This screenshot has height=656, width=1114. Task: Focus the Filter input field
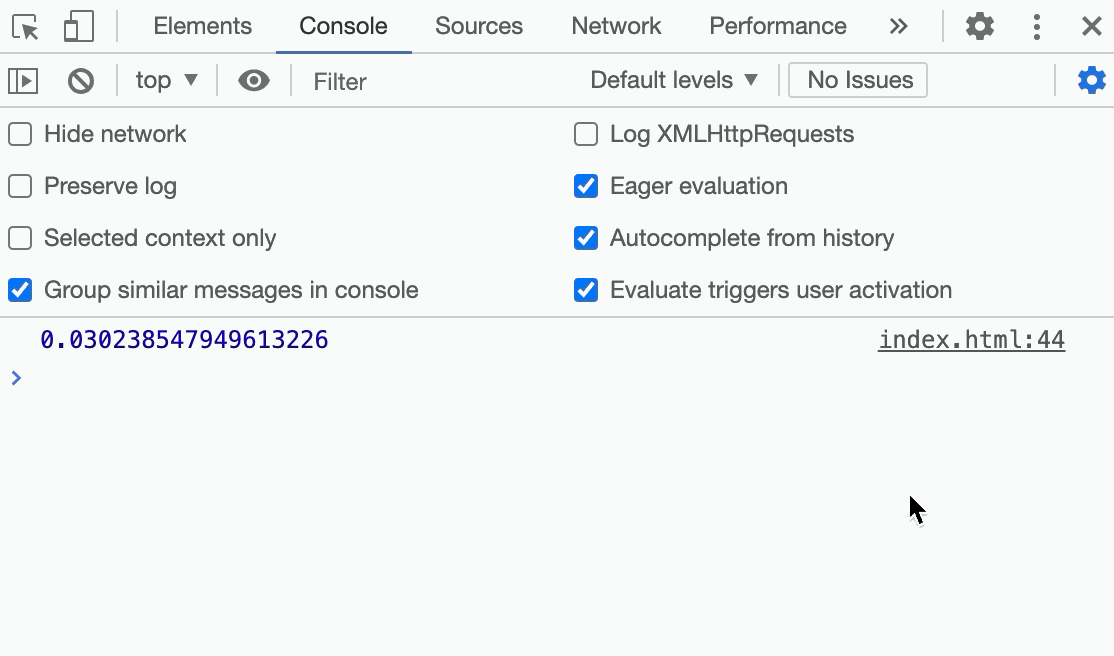click(x=440, y=81)
